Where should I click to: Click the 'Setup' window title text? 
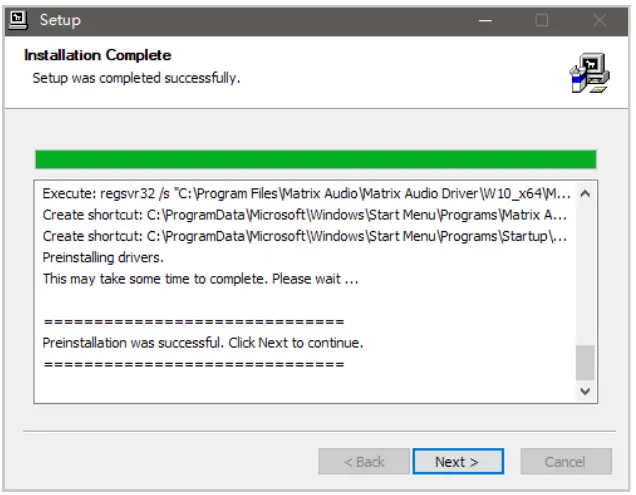pos(60,20)
